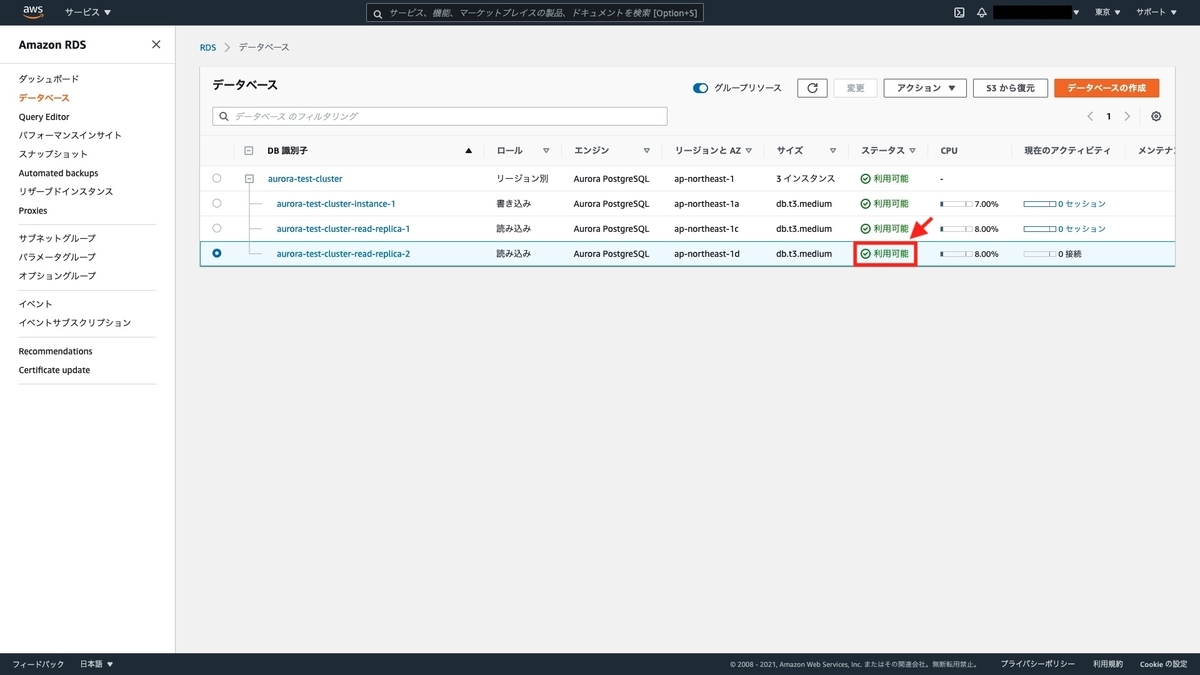The image size is (1200, 675).
Task: Open Query Editor in sidebar
Action: tap(44, 117)
